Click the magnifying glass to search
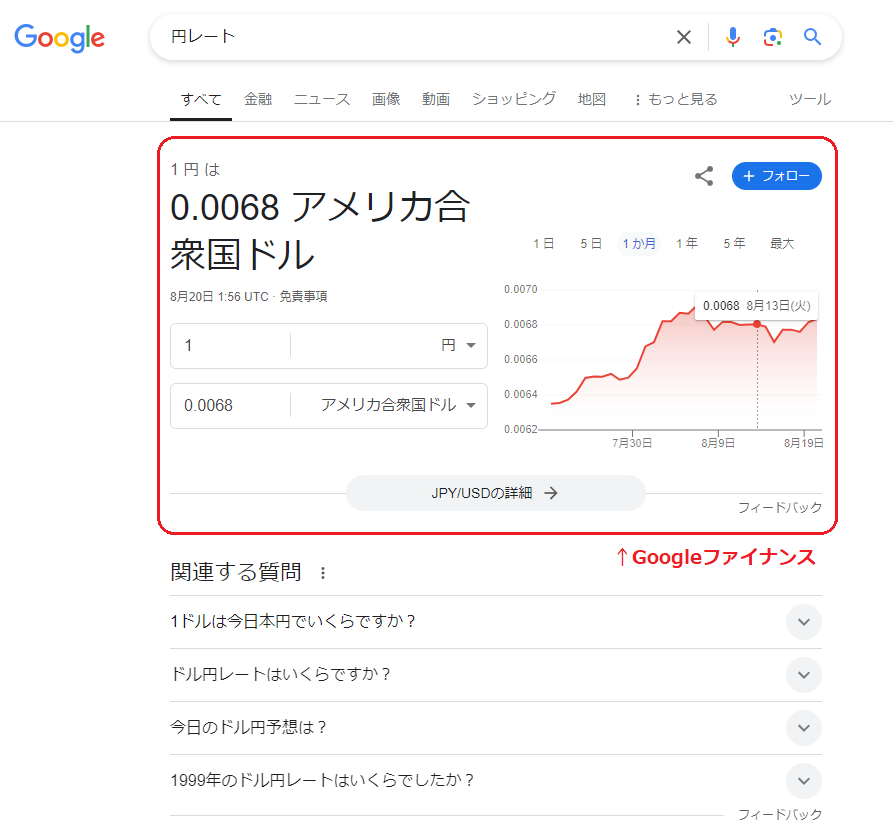The width and height of the screenshot is (893, 830). pyautogui.click(x=812, y=36)
